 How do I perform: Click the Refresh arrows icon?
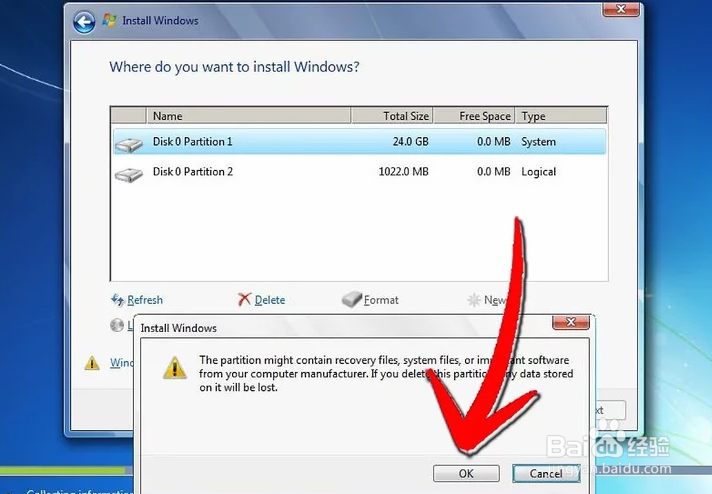click(x=118, y=300)
